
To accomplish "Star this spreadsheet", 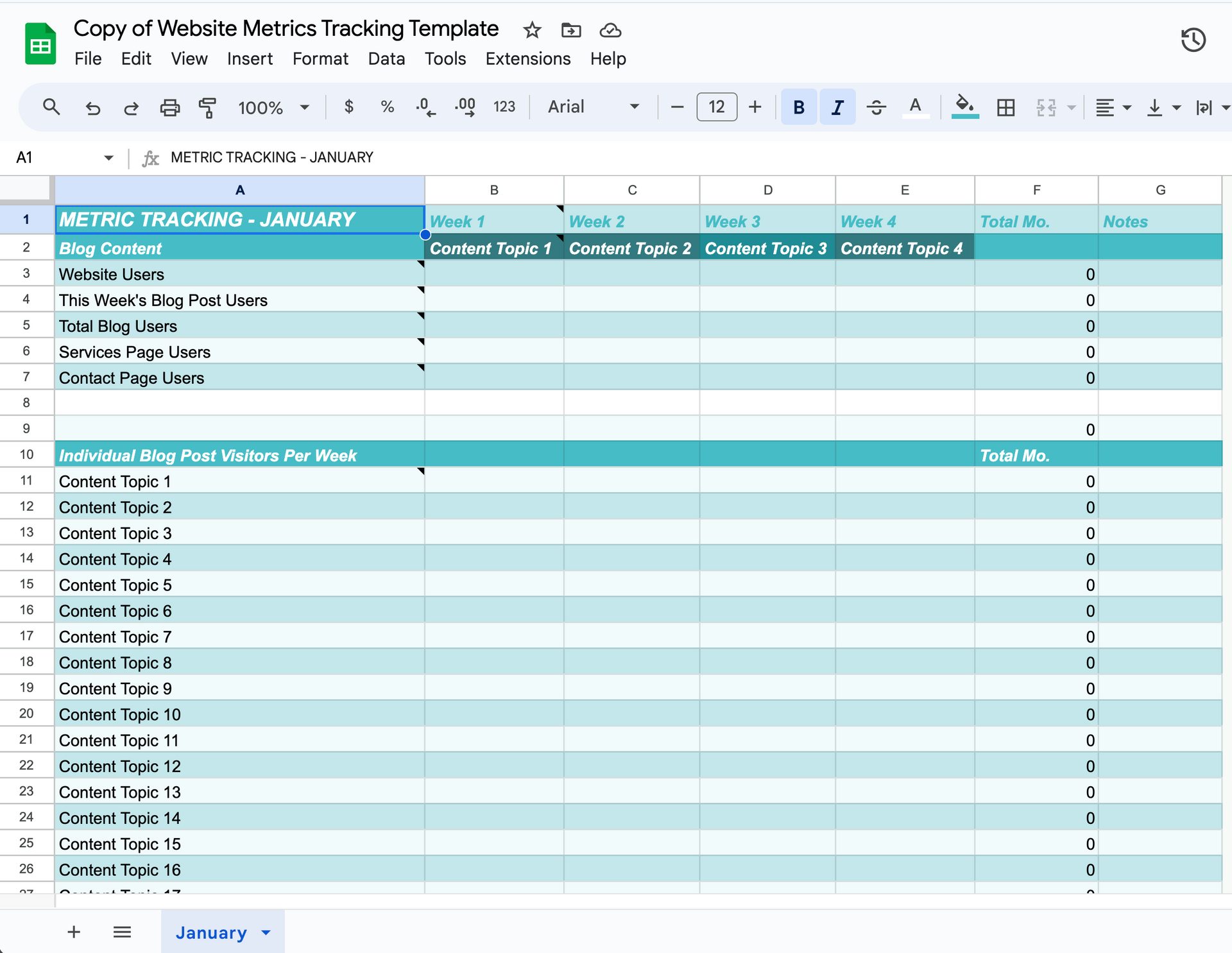I will pos(531,30).
